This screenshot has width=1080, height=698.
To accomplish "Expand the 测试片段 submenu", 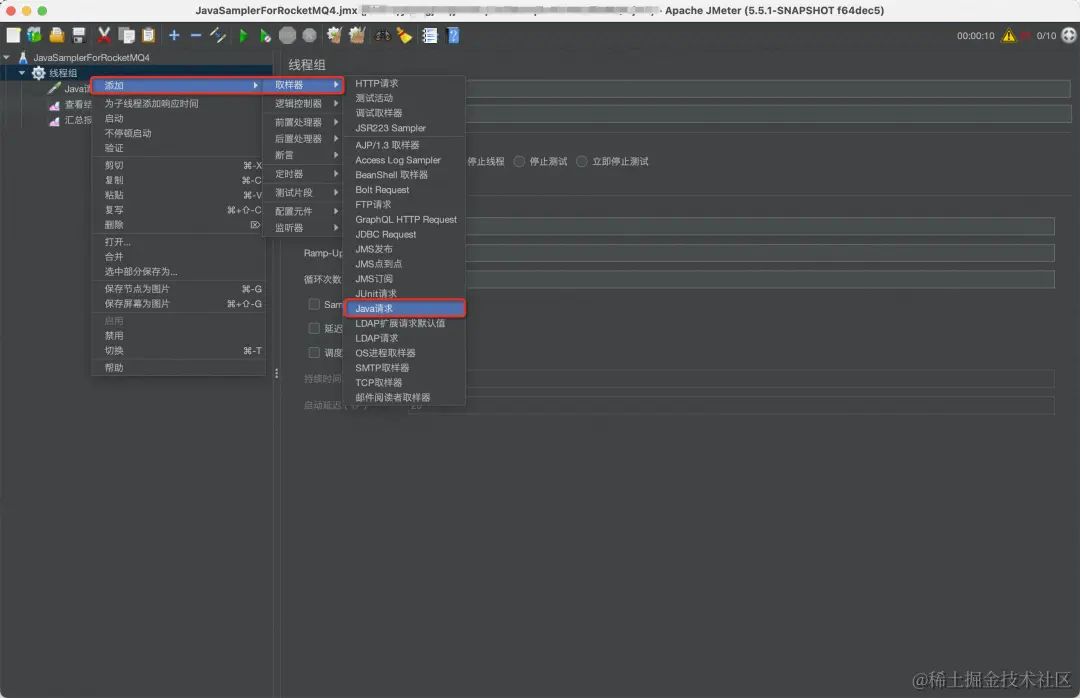I will coord(304,192).
